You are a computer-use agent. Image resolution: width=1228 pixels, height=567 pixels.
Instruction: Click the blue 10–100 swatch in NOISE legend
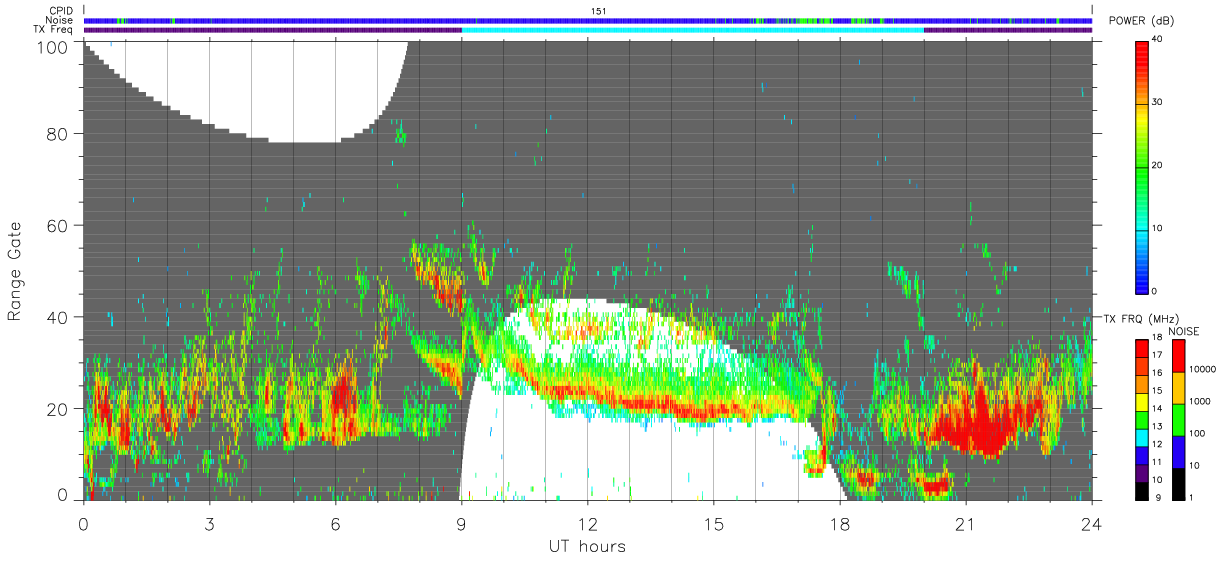coord(1180,452)
